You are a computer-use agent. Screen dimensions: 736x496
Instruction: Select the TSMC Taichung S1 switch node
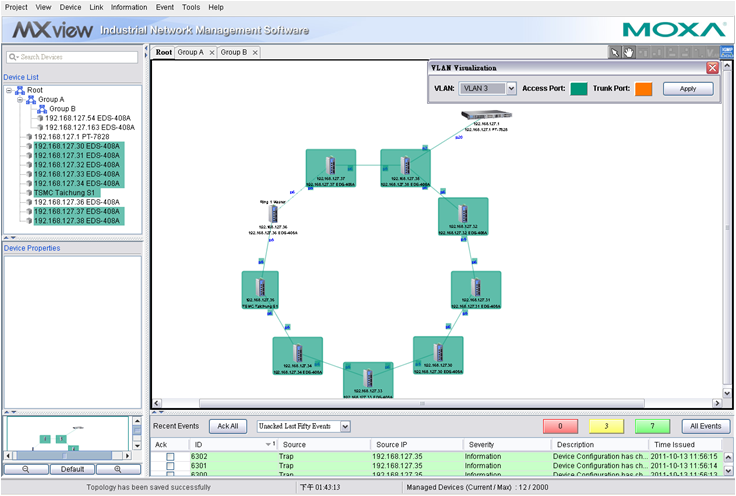[260, 290]
